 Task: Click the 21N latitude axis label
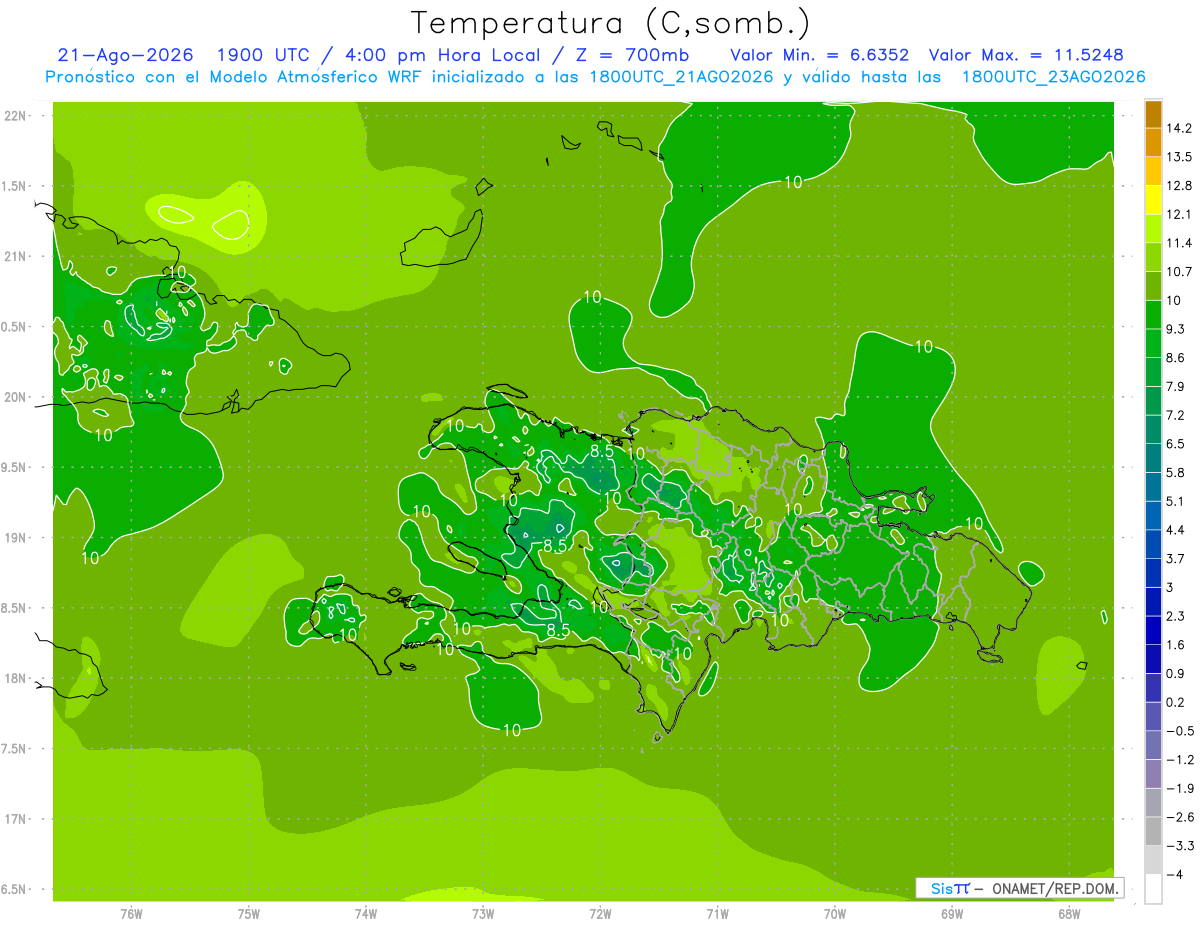click(17, 256)
